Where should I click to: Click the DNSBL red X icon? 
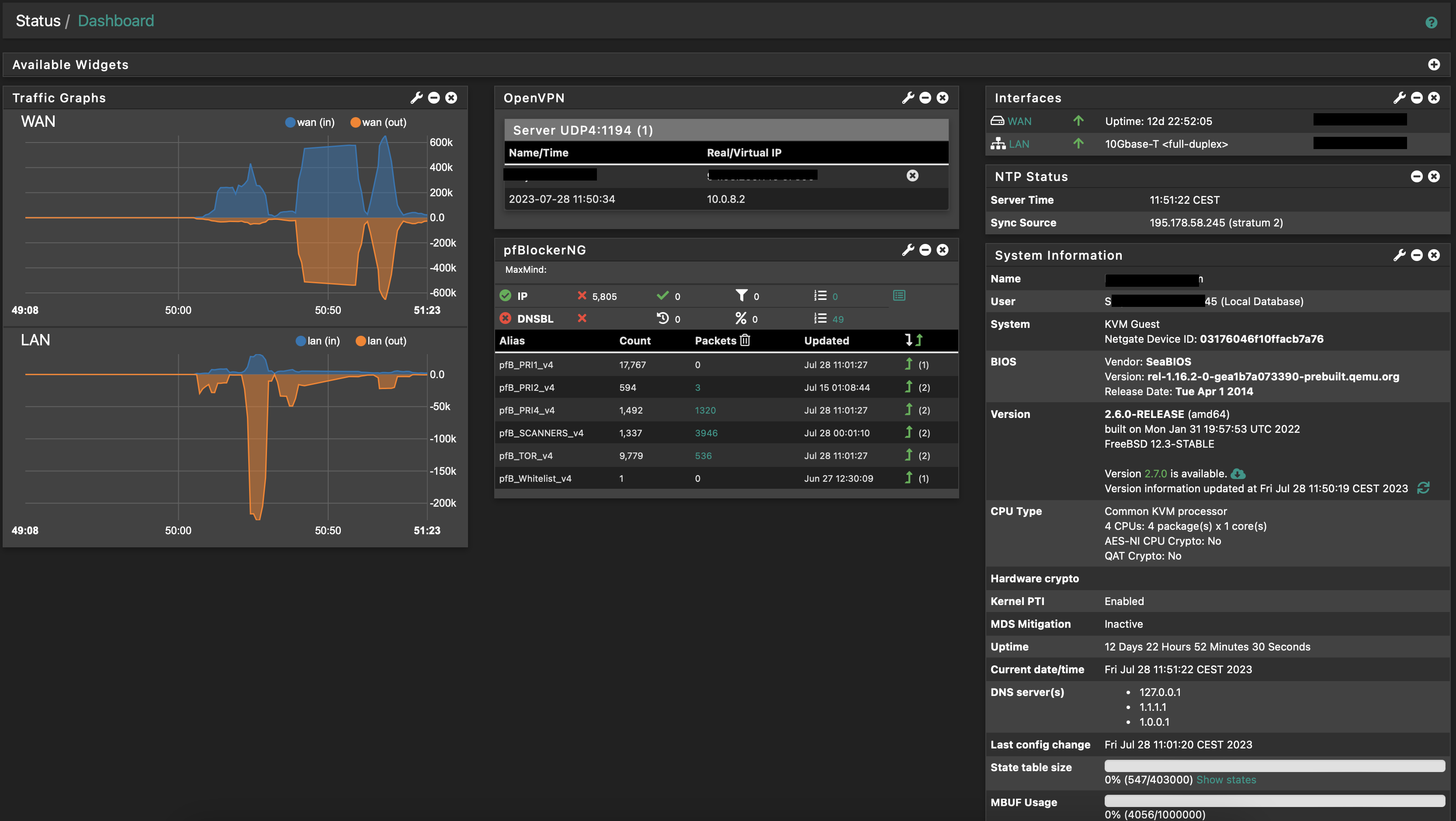pos(582,318)
